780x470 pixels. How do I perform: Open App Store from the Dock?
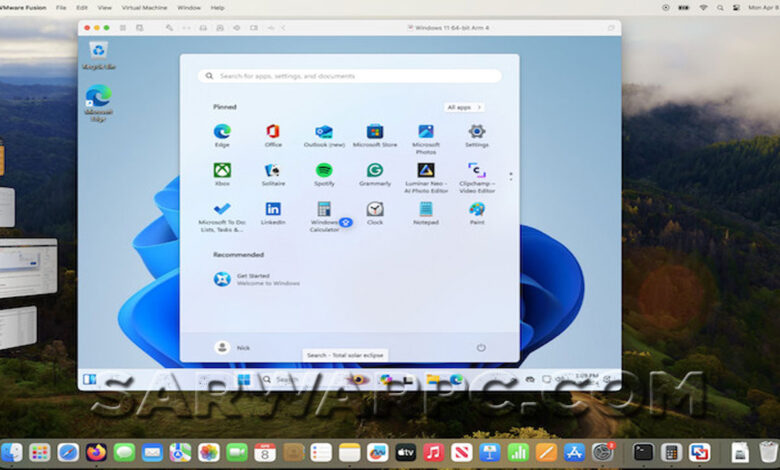click(x=574, y=452)
